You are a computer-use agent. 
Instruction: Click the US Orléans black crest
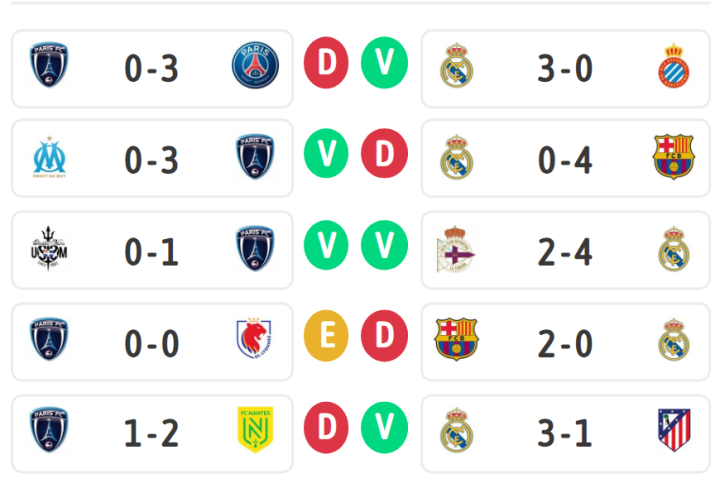48,249
